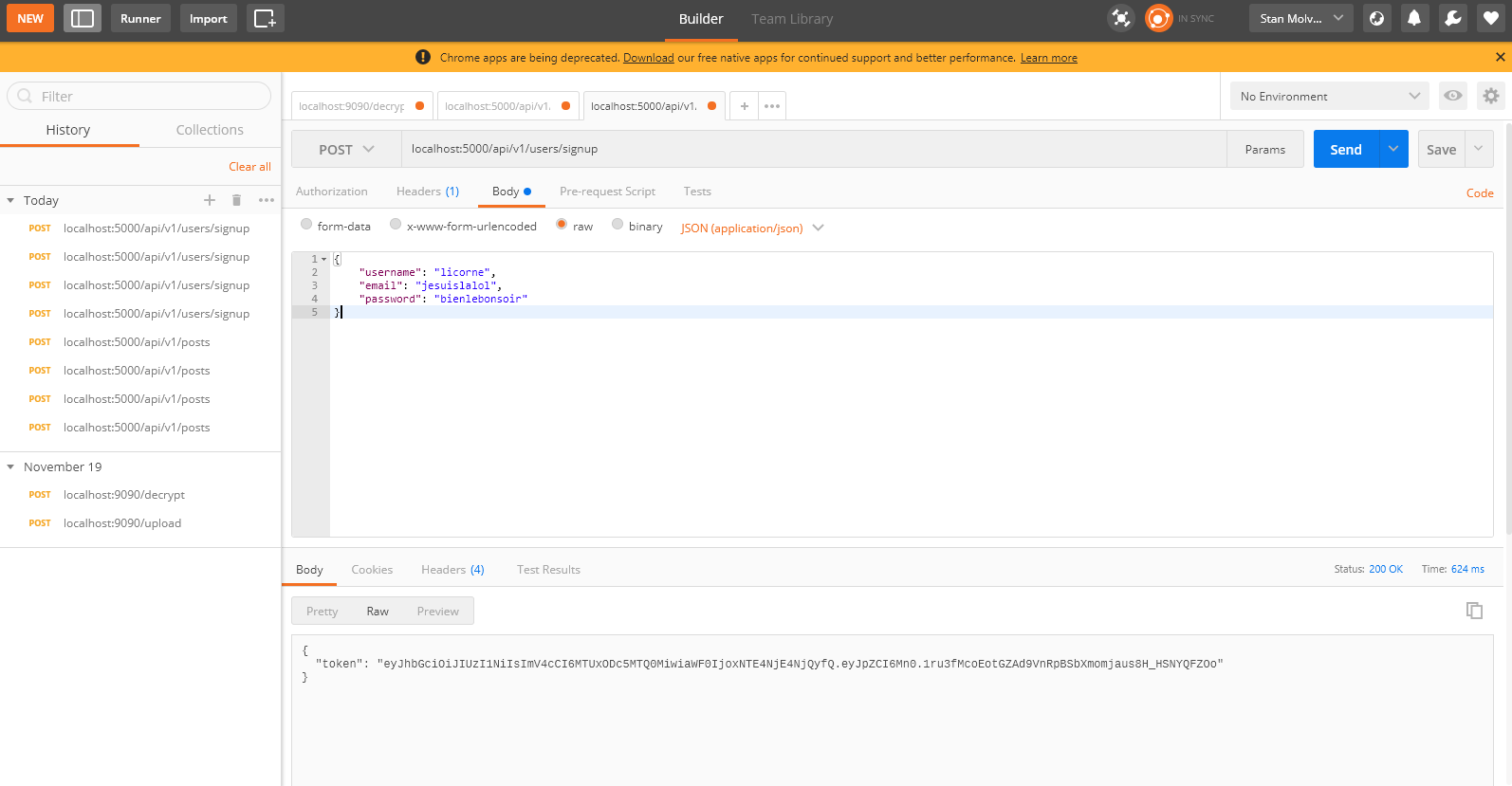
Task: Click the Save button
Action: [x=1441, y=149]
